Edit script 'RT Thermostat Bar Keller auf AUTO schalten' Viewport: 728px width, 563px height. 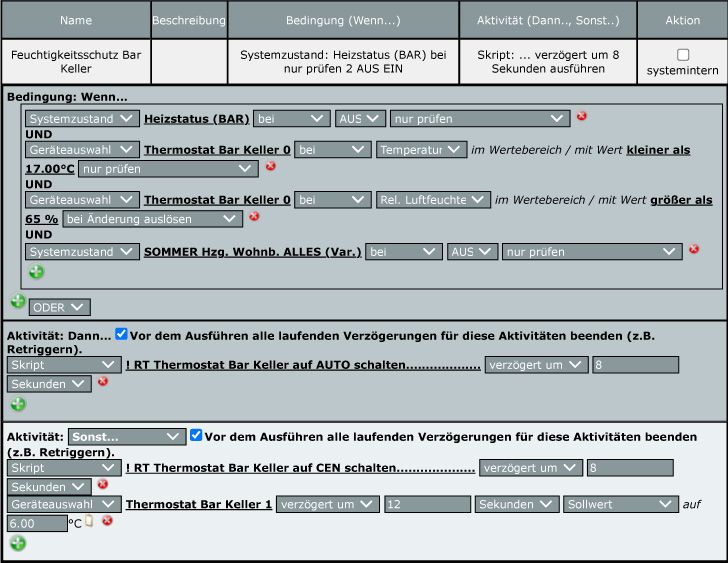(303, 365)
